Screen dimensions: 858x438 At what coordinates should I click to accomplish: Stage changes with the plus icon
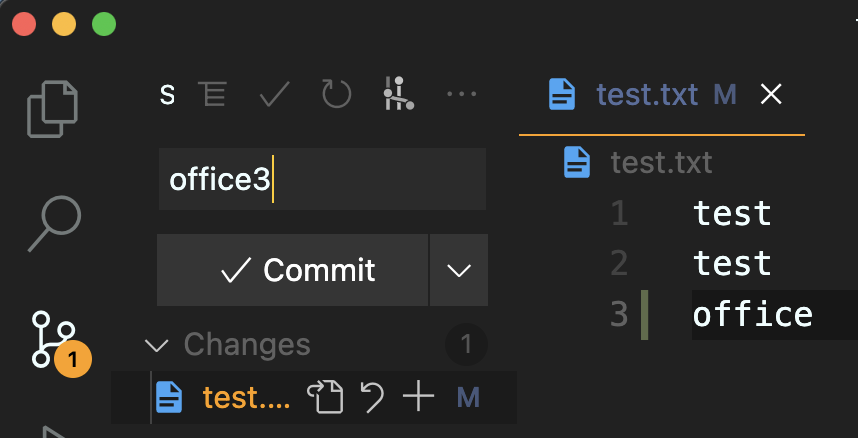click(418, 398)
